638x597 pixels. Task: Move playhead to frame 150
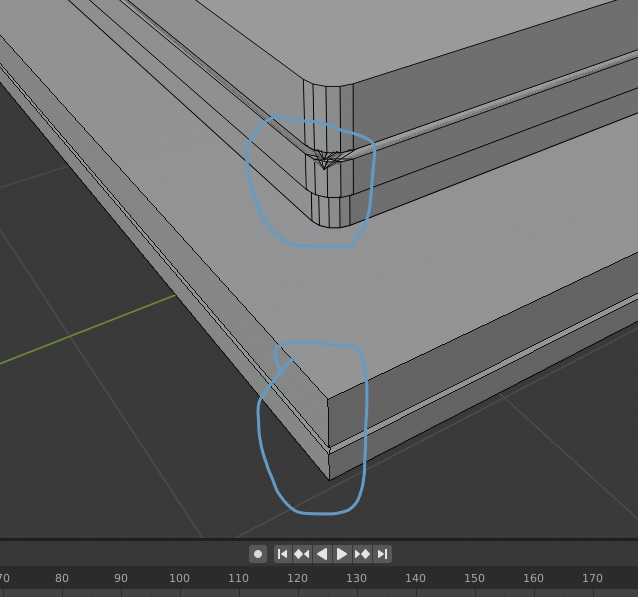coord(474,578)
